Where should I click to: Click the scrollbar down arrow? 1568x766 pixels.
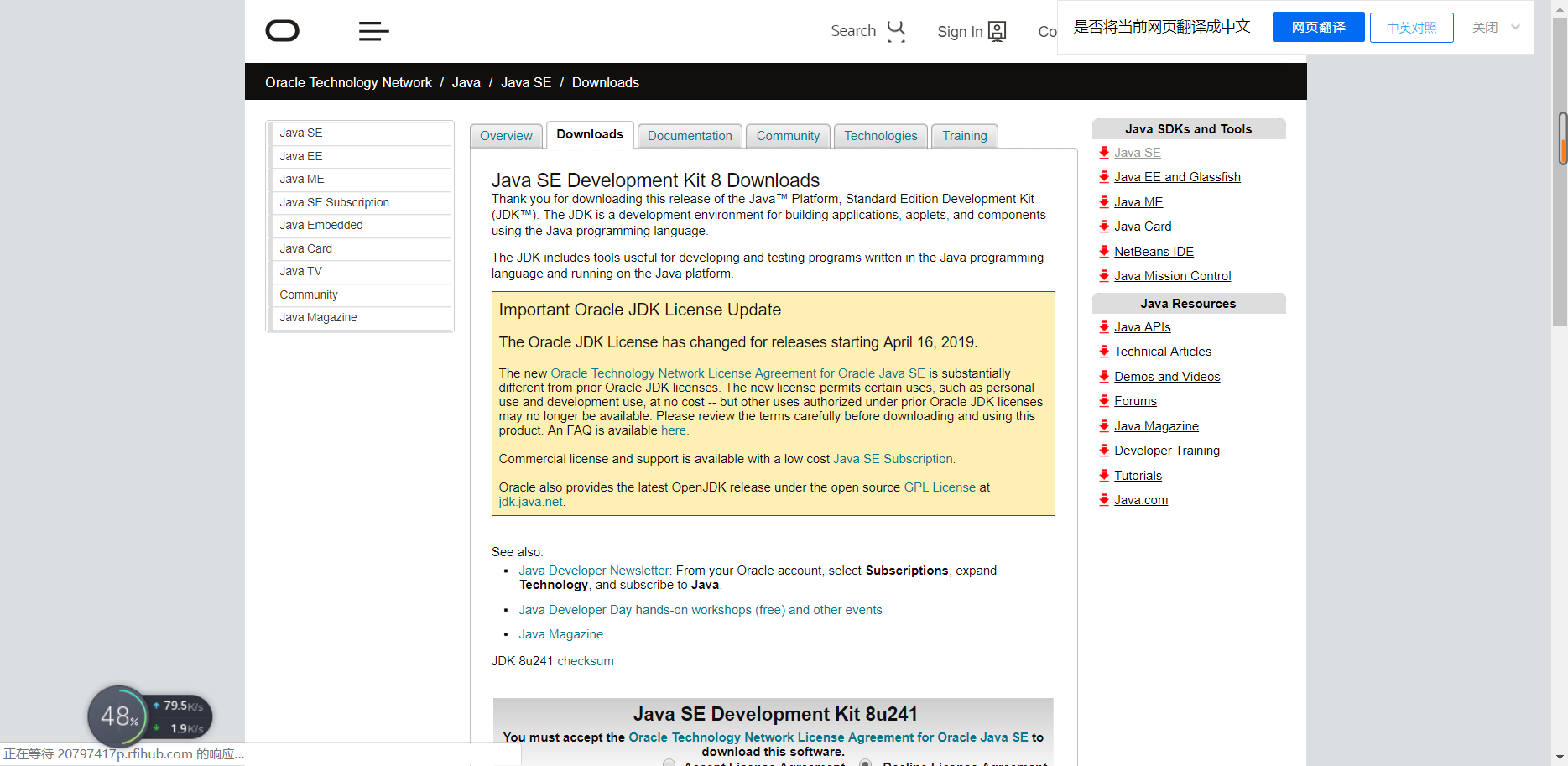(x=1560, y=757)
